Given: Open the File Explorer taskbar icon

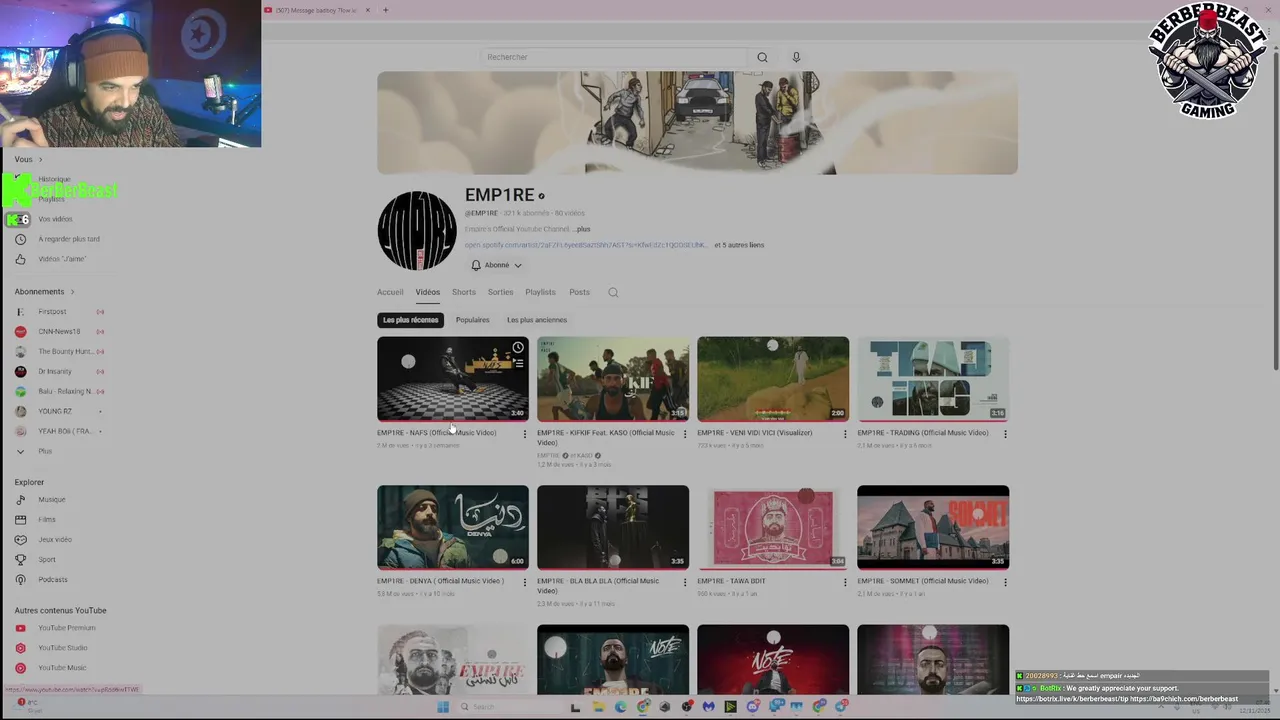Looking at the screenshot, I should pos(598,707).
